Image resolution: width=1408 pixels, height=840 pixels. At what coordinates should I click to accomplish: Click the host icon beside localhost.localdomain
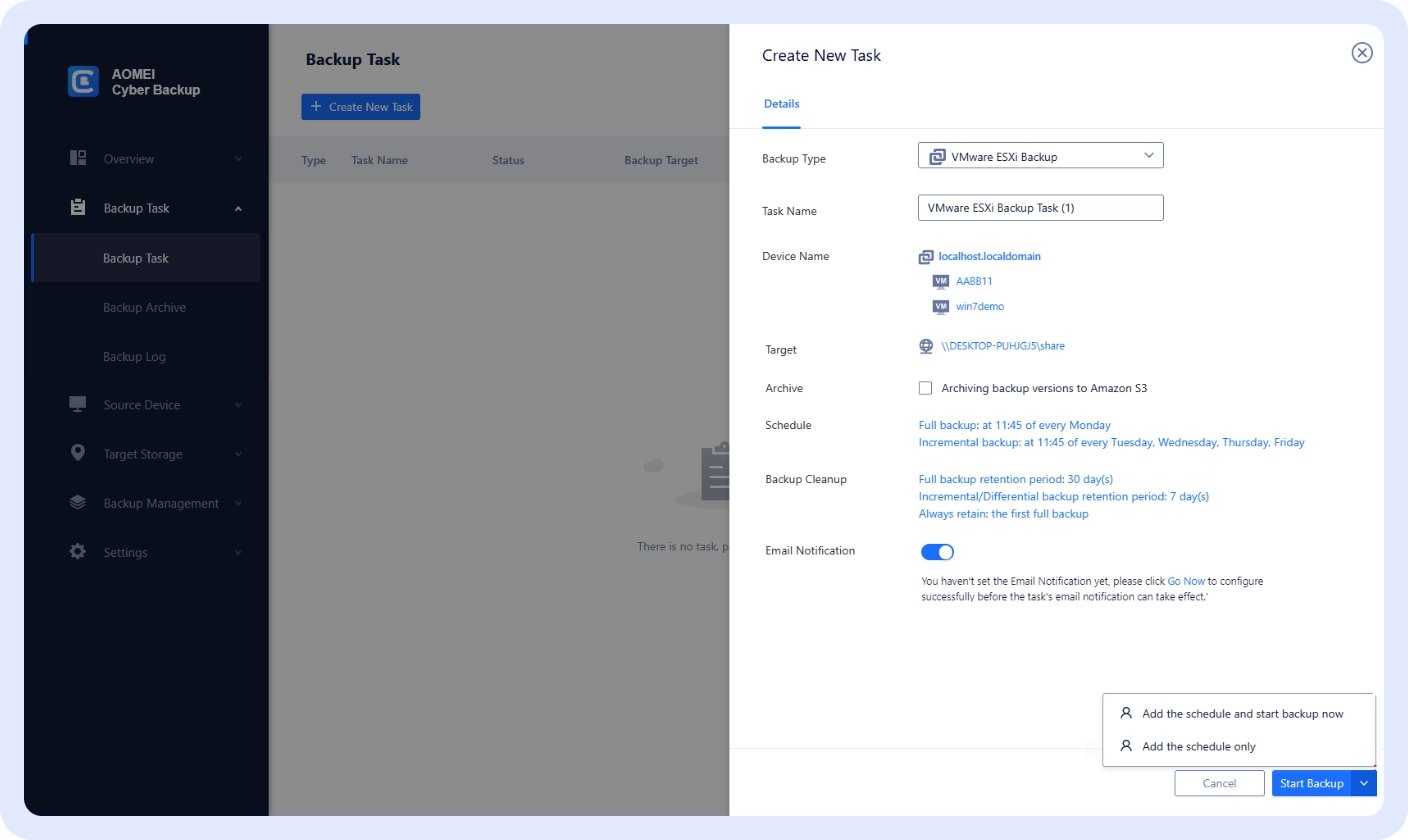[x=926, y=256]
